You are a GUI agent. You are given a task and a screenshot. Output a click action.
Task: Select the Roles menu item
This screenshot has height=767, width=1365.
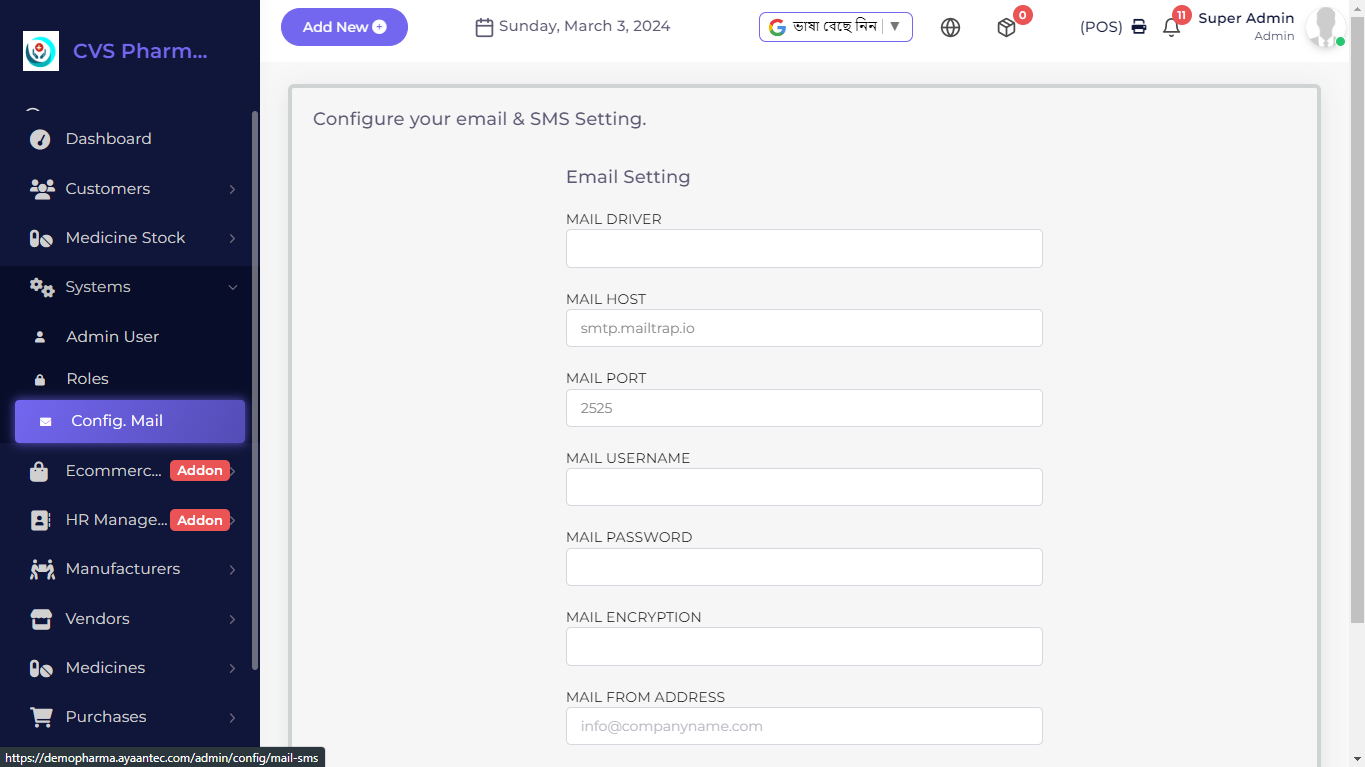point(87,379)
